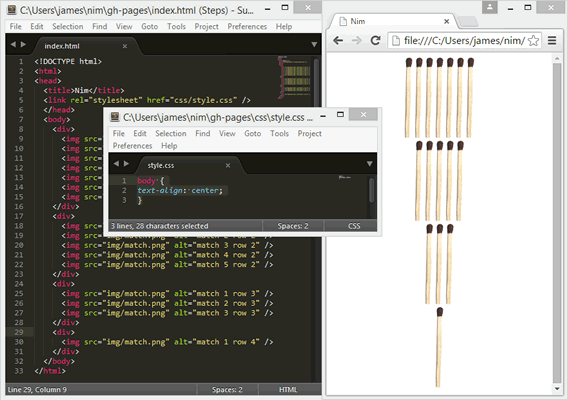Open Selection menu in style.css window

171,133
